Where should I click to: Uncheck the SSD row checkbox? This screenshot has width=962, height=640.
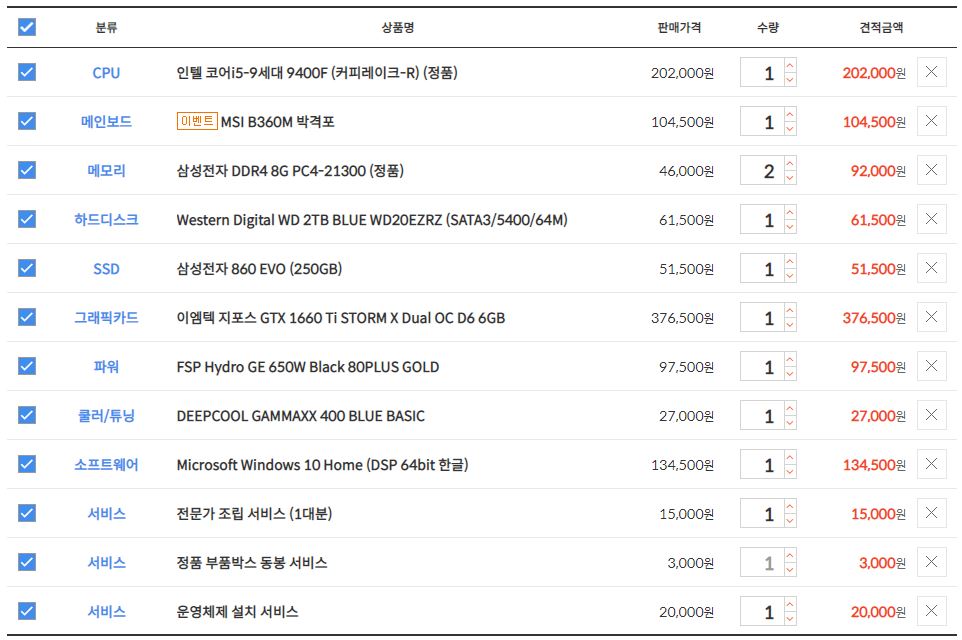[27, 268]
